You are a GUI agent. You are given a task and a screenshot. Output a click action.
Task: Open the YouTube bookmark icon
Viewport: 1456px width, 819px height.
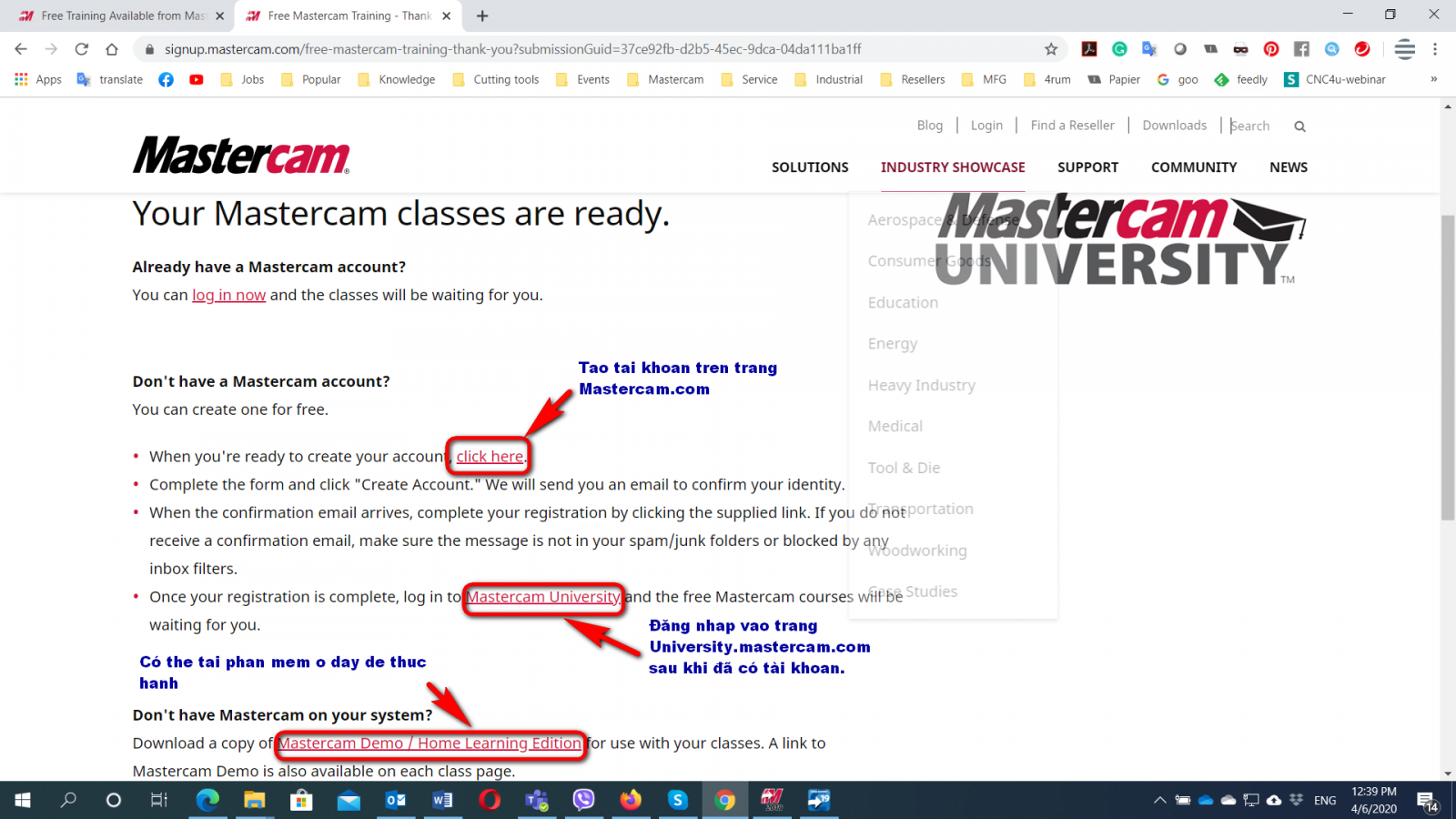(197, 80)
